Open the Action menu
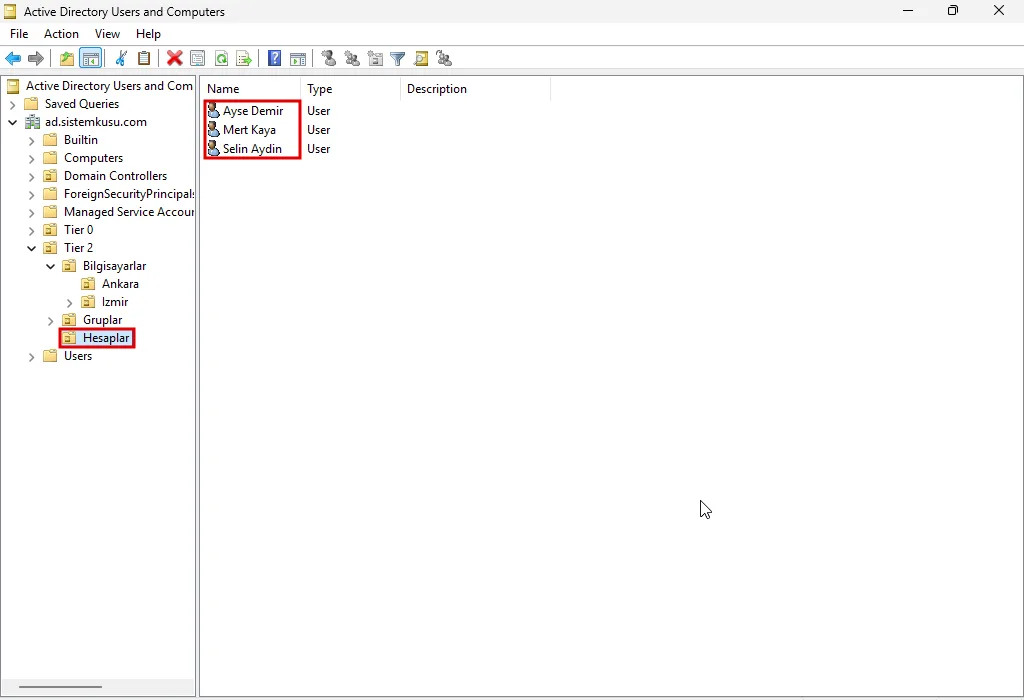Viewport: 1024px width, 700px height. [61, 34]
